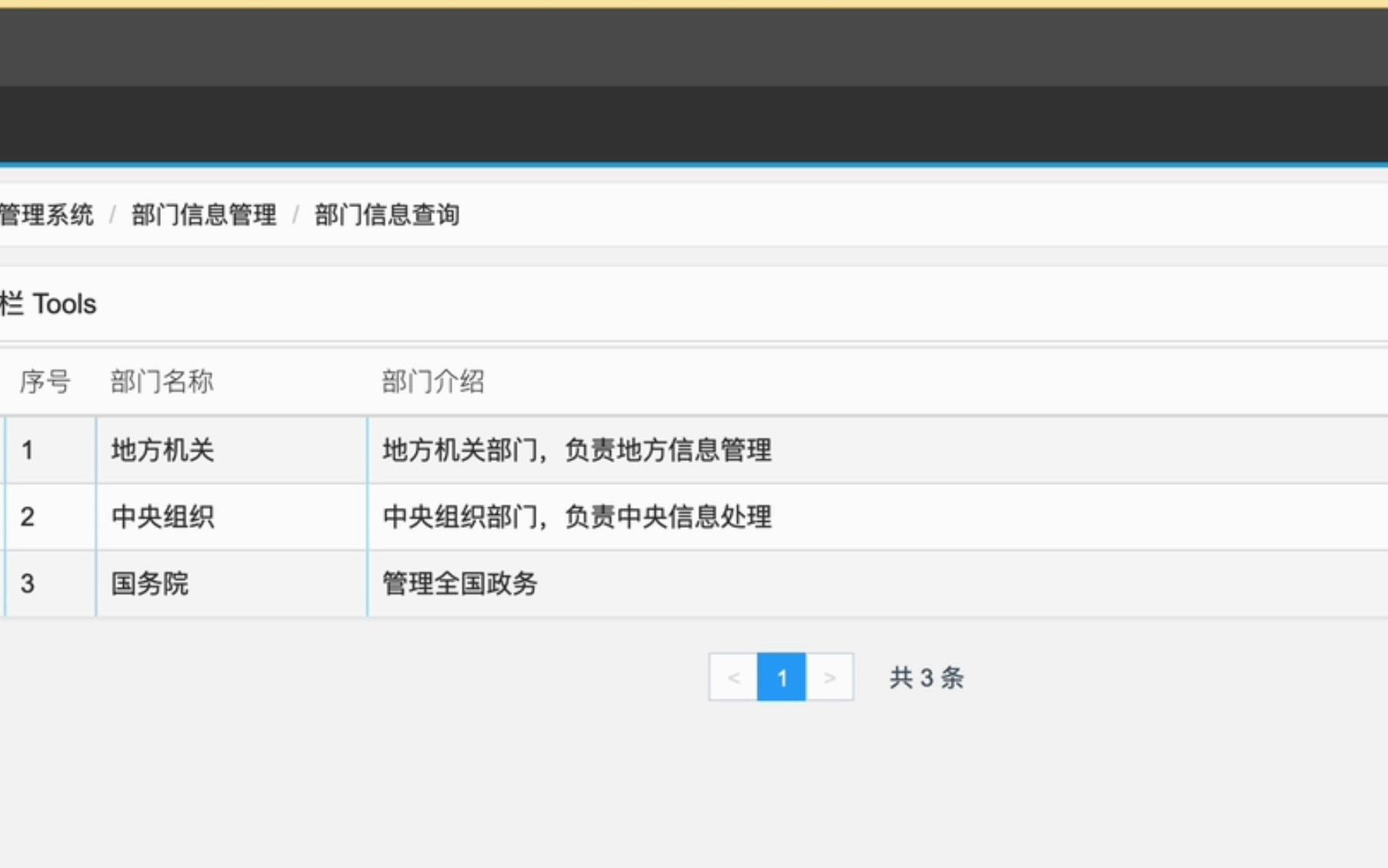This screenshot has height=868, width=1388.
Task: Open the 管理系统 breadcrumb link
Action: (46, 215)
